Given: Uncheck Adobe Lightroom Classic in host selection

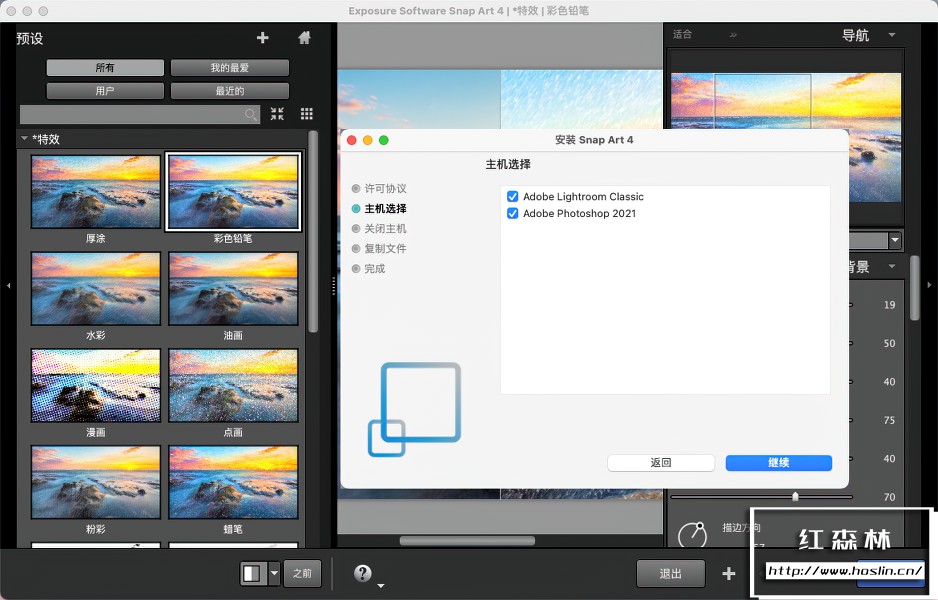Looking at the screenshot, I should coord(513,196).
